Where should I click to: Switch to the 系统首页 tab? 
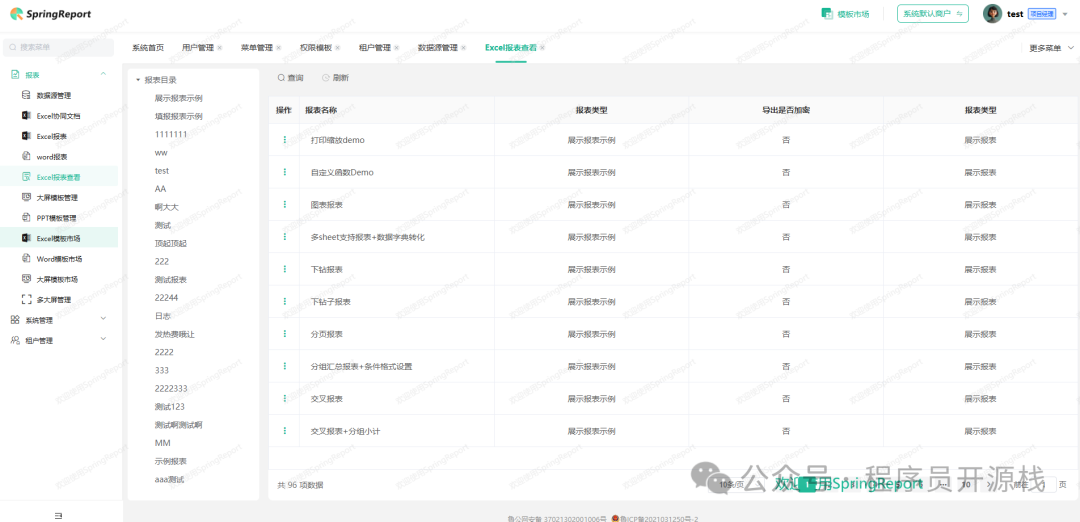point(148,48)
